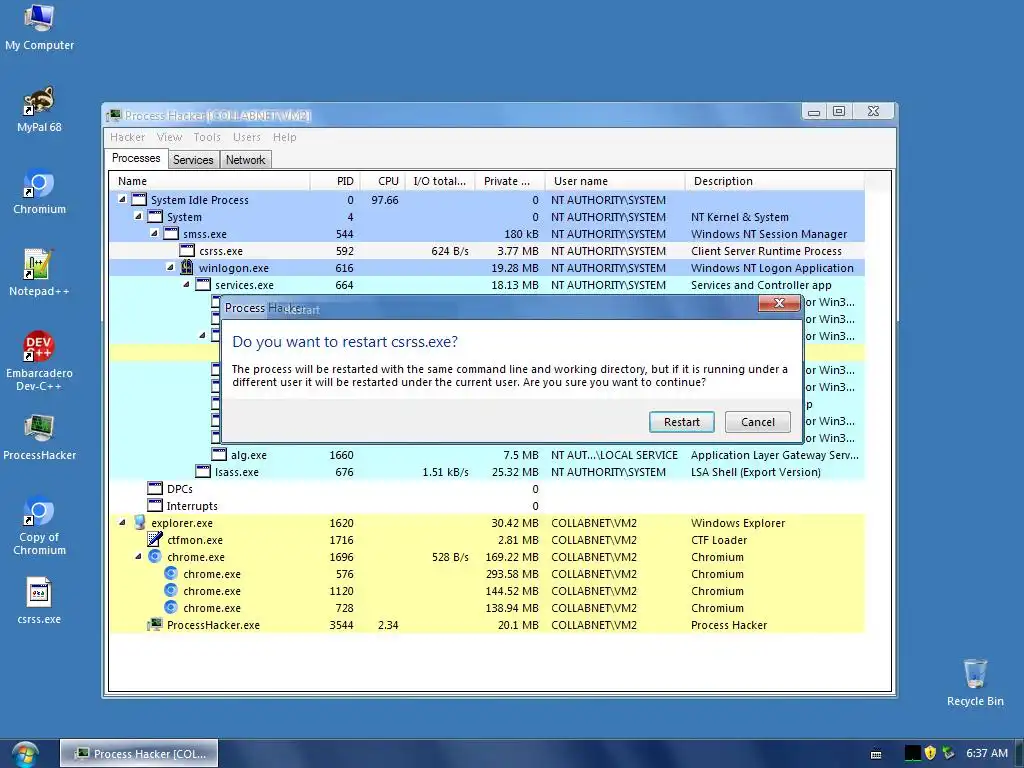Image resolution: width=1024 pixels, height=768 pixels.
Task: Switch to the Services tab
Action: 193,160
